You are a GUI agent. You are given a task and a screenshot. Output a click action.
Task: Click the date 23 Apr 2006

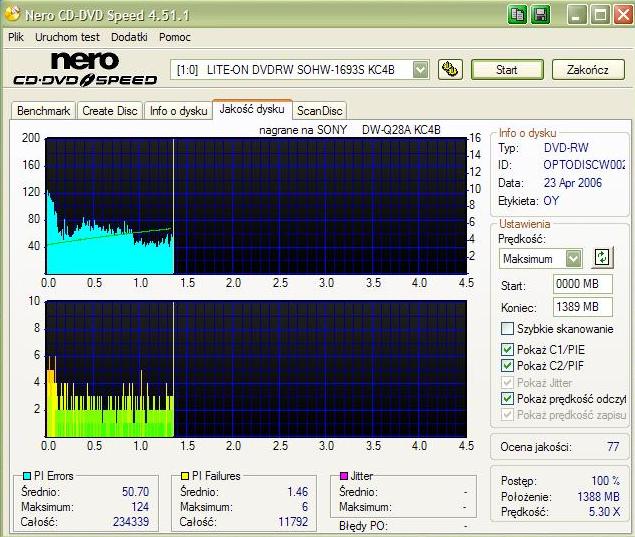point(573,183)
